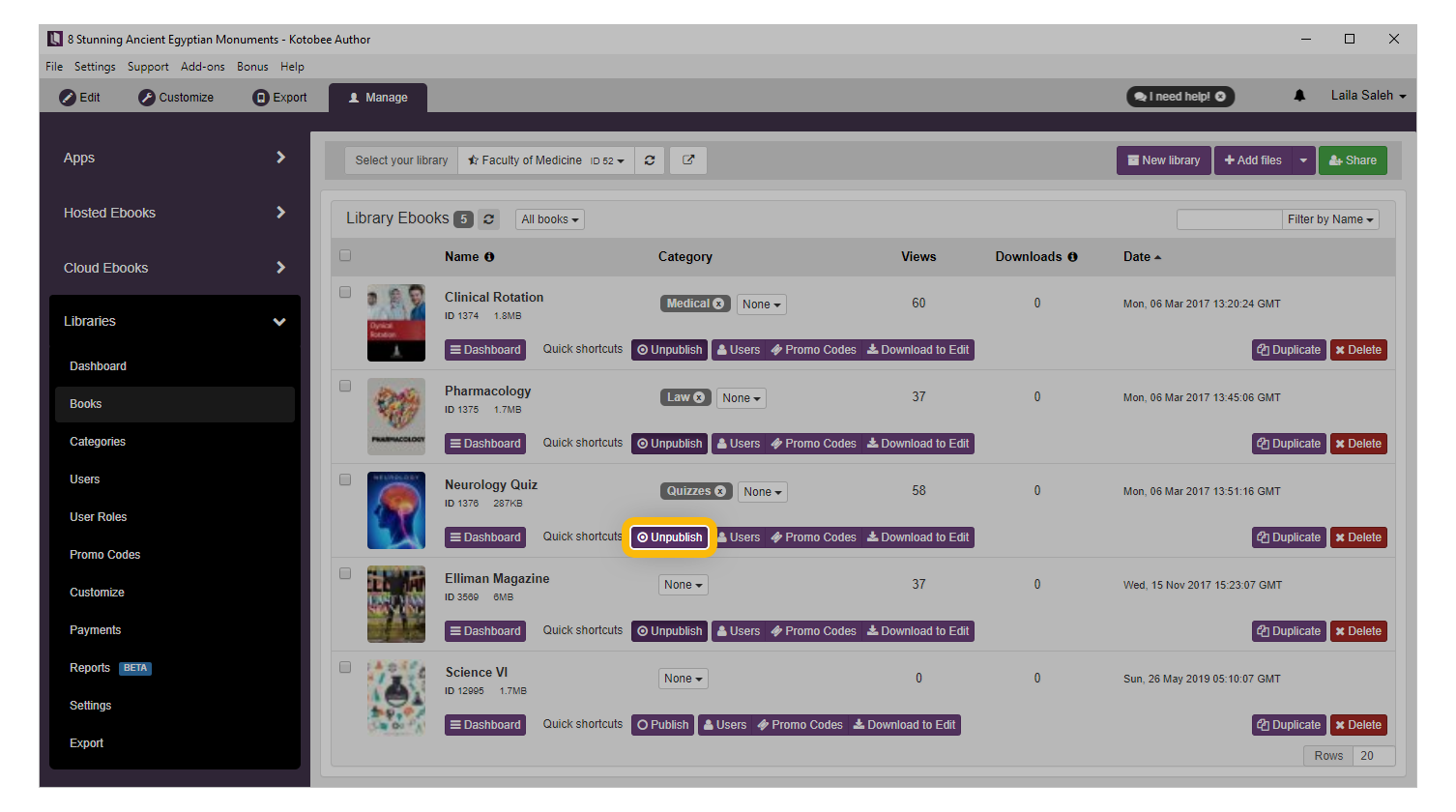Open Neurology Quiz cover thumbnail
Image resolution: width=1456 pixels, height=812 pixels.
coord(396,510)
